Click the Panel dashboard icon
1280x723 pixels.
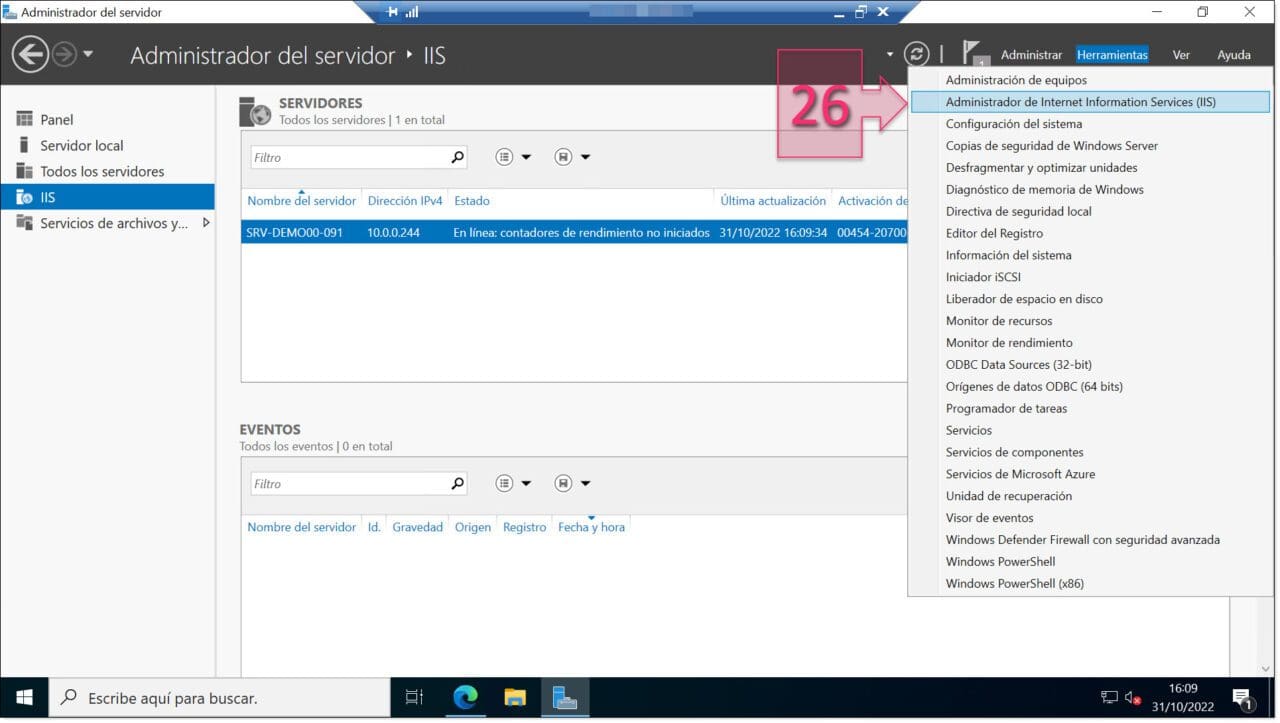click(24, 119)
